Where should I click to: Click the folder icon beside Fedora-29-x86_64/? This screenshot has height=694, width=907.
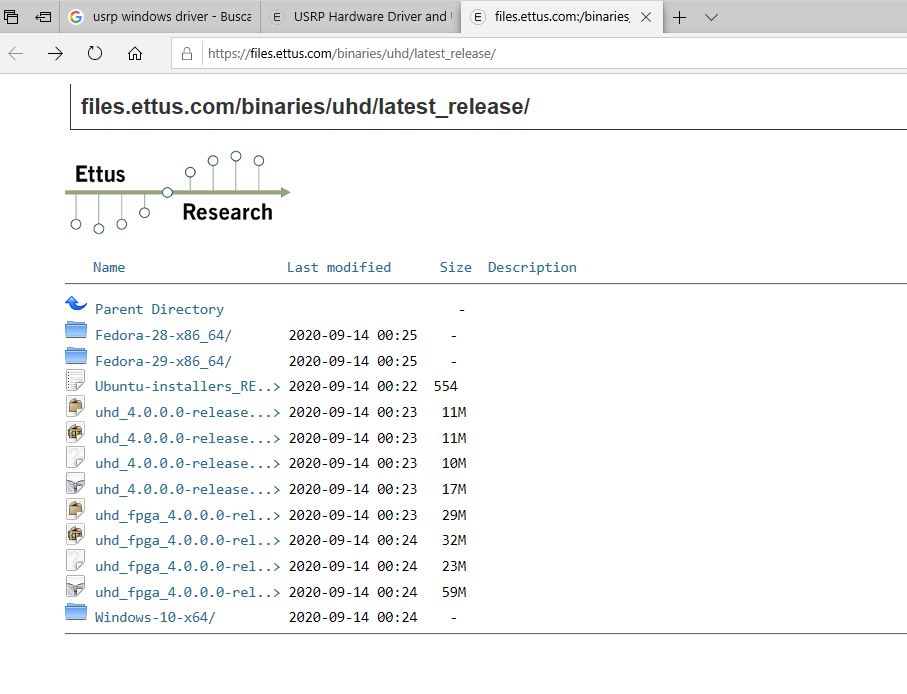[76, 356]
